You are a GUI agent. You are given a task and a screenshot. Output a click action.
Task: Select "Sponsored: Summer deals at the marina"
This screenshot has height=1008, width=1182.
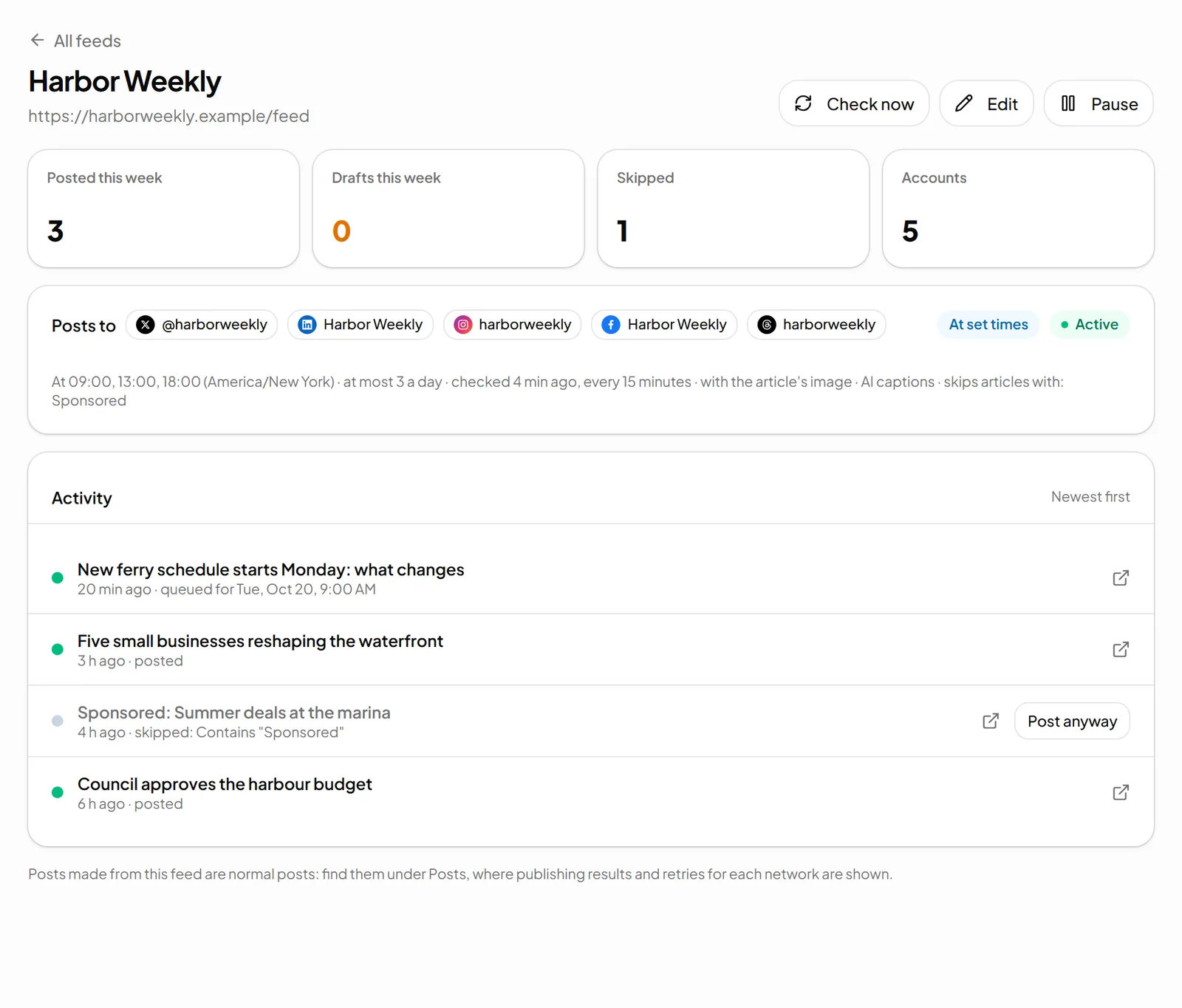tap(234, 713)
